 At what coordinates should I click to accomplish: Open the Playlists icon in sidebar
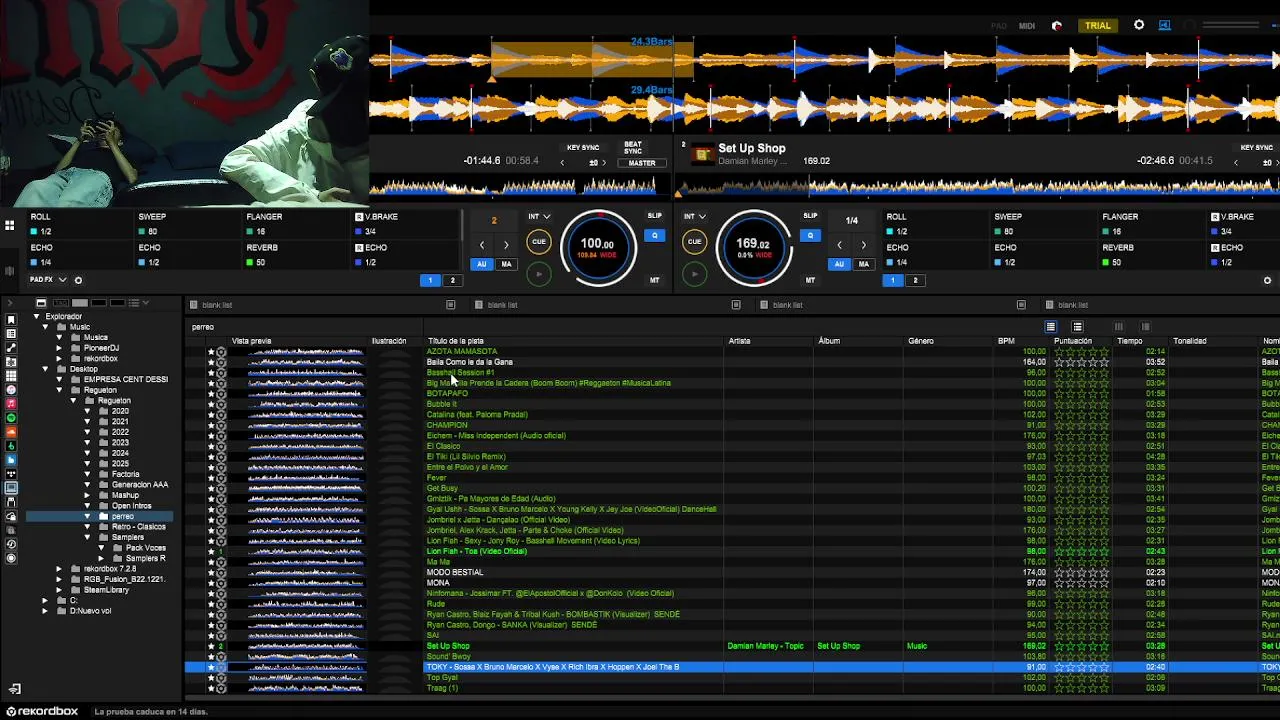pyautogui.click(x=11, y=333)
